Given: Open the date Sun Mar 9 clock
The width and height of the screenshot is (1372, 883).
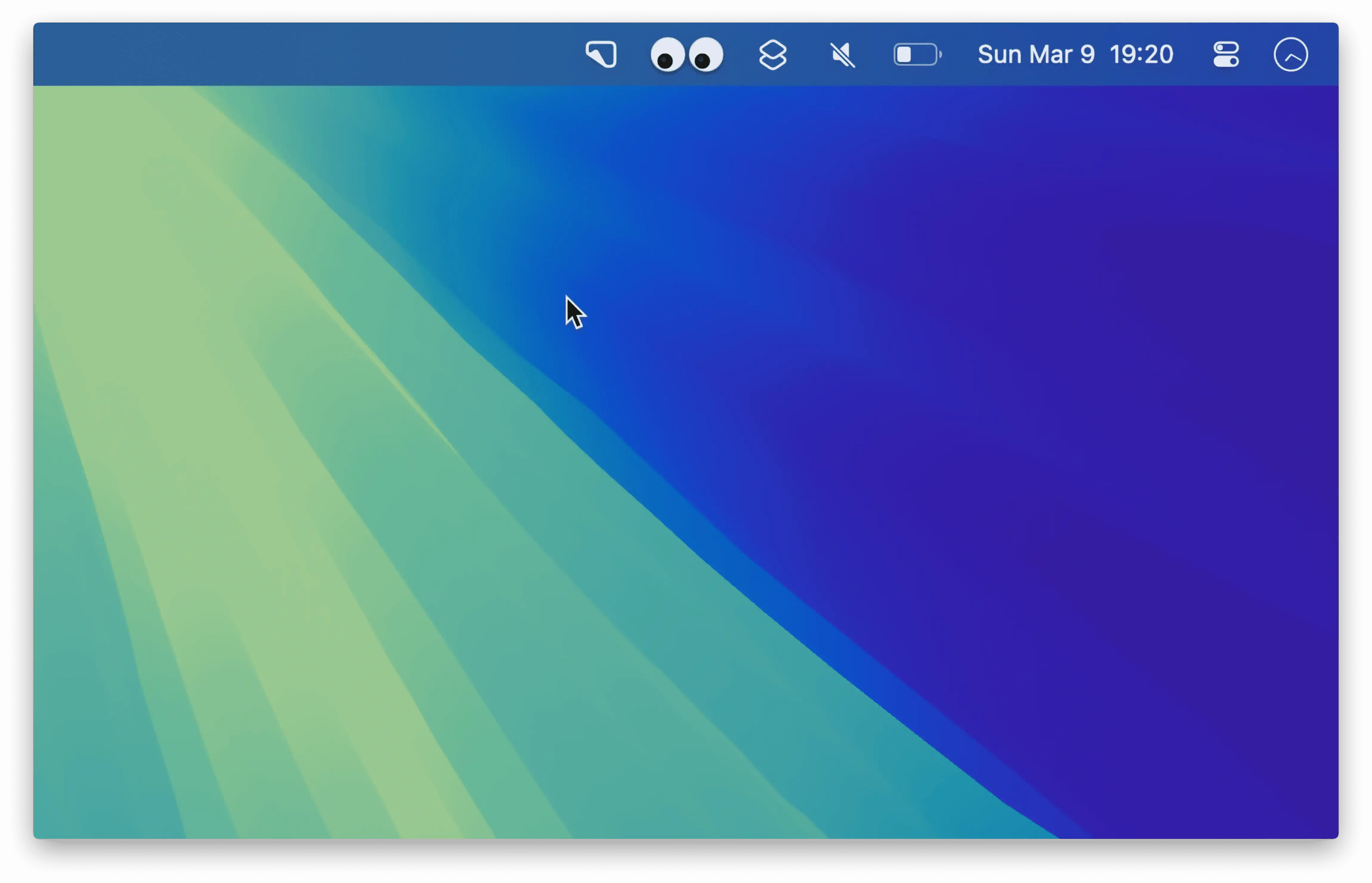Looking at the screenshot, I should click(1076, 55).
